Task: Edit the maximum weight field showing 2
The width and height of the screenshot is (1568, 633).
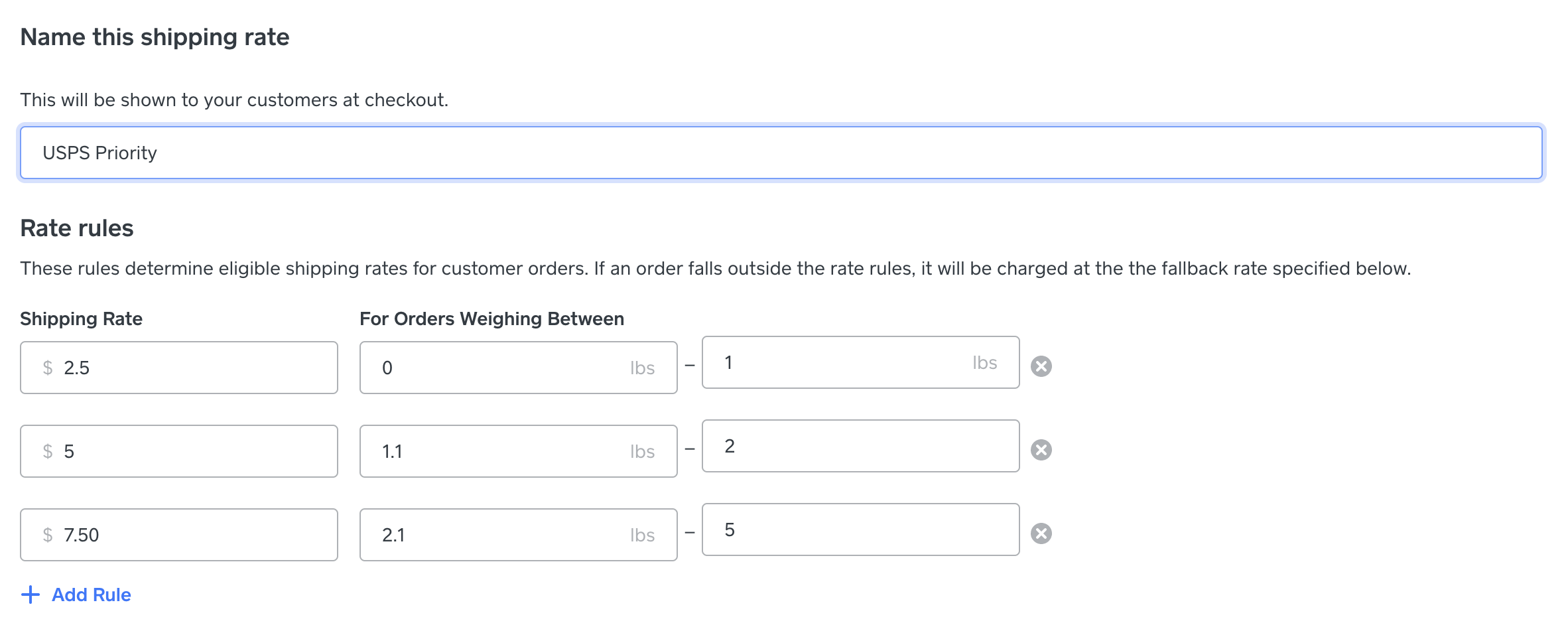Action: [x=860, y=446]
